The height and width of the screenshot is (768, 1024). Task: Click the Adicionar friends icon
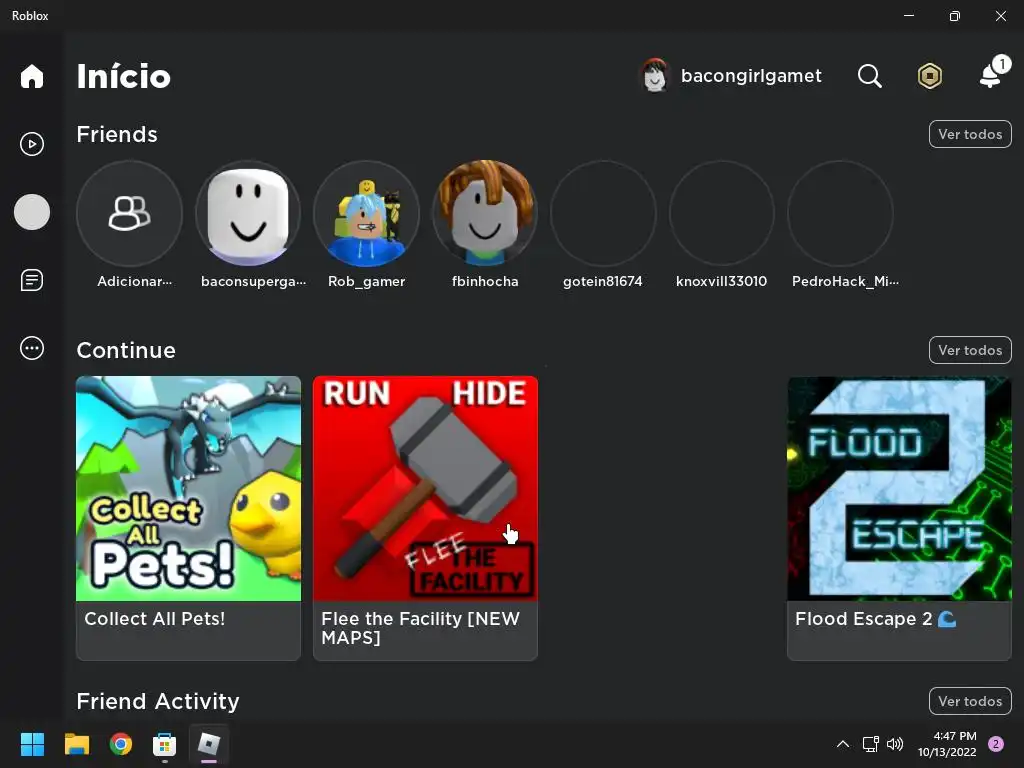click(x=129, y=214)
